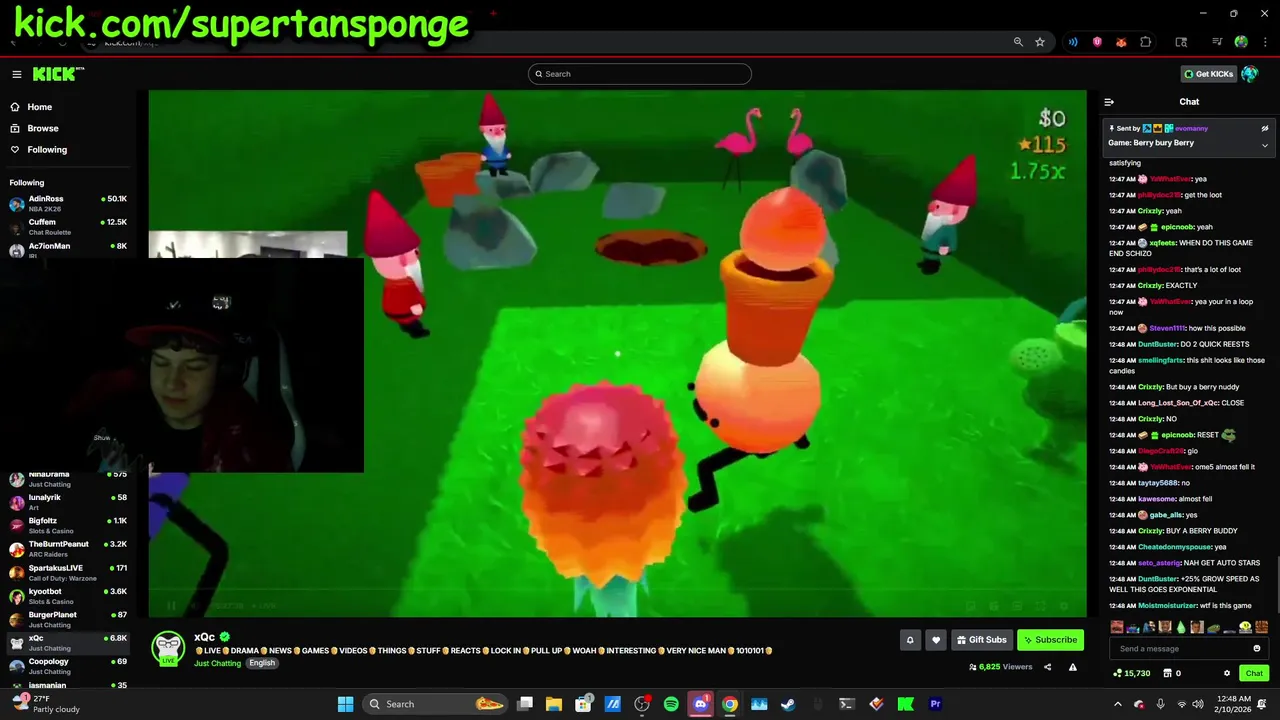Open Discord from the taskbar
The width and height of the screenshot is (1280, 720).
click(x=700, y=704)
